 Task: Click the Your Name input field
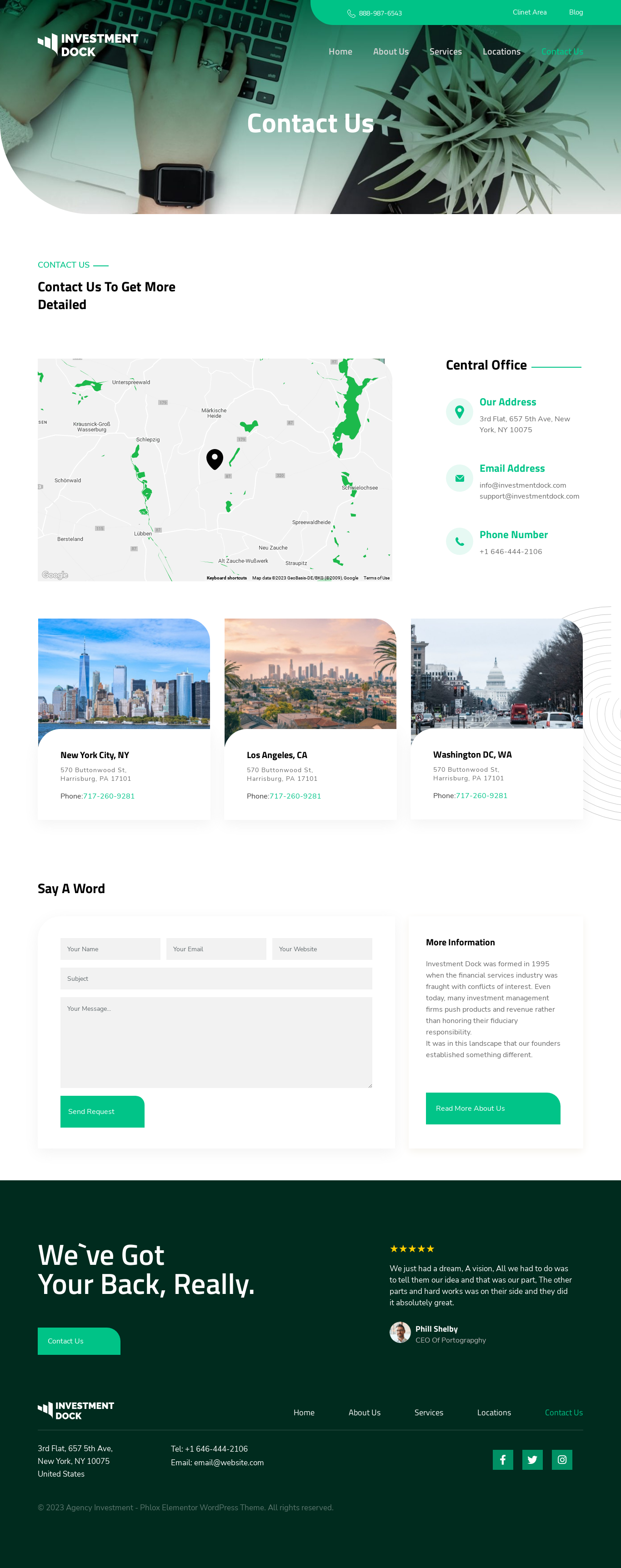[x=110, y=949]
